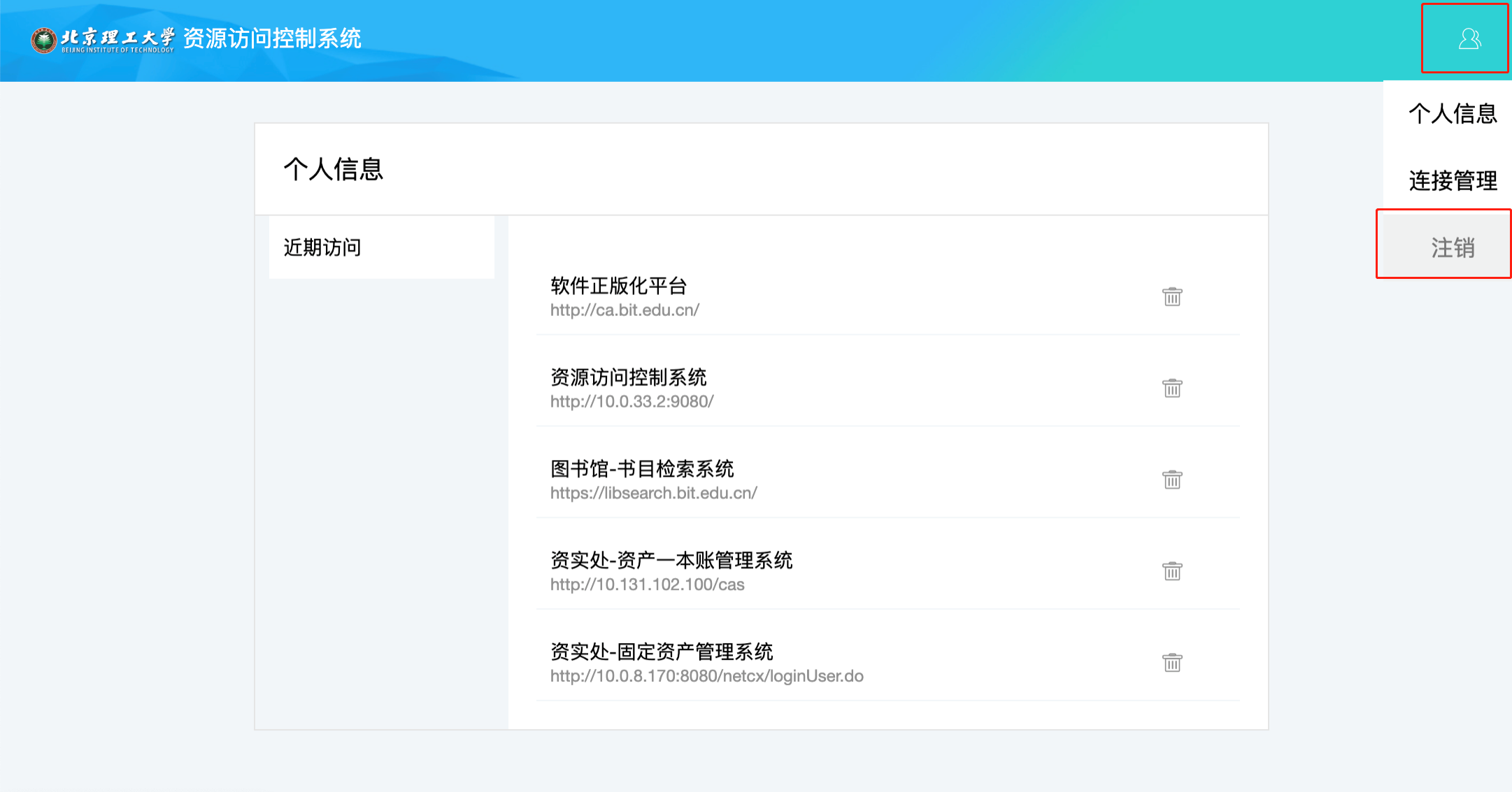
Task: Open the 图书馆-书目检索系统 entry
Action: pyautogui.click(x=641, y=469)
